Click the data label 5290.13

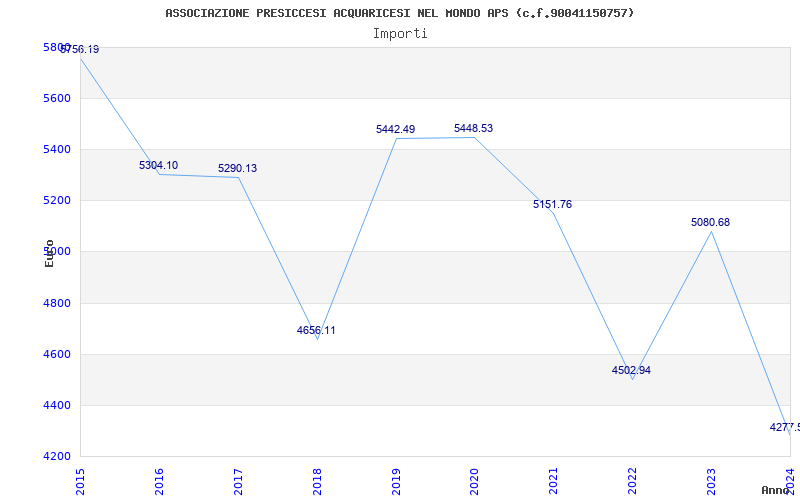coord(237,168)
